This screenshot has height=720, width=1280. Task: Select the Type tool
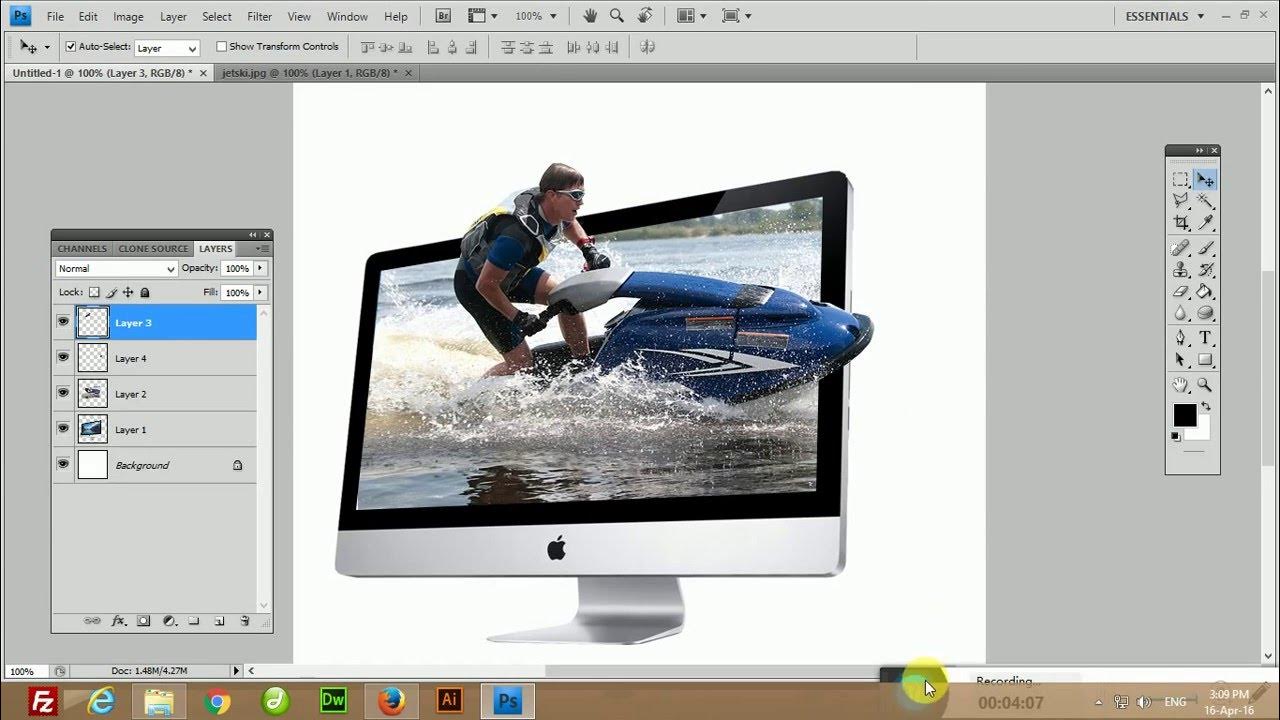1205,338
